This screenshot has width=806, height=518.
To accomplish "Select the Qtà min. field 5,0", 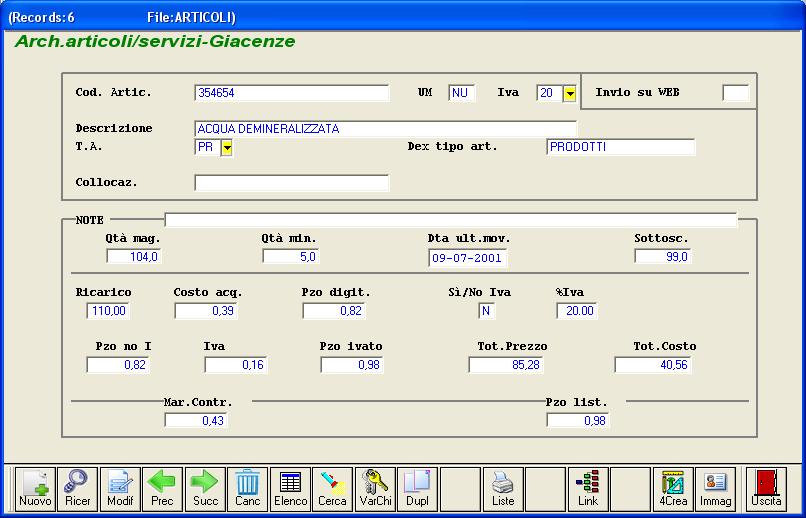I will coord(290,256).
